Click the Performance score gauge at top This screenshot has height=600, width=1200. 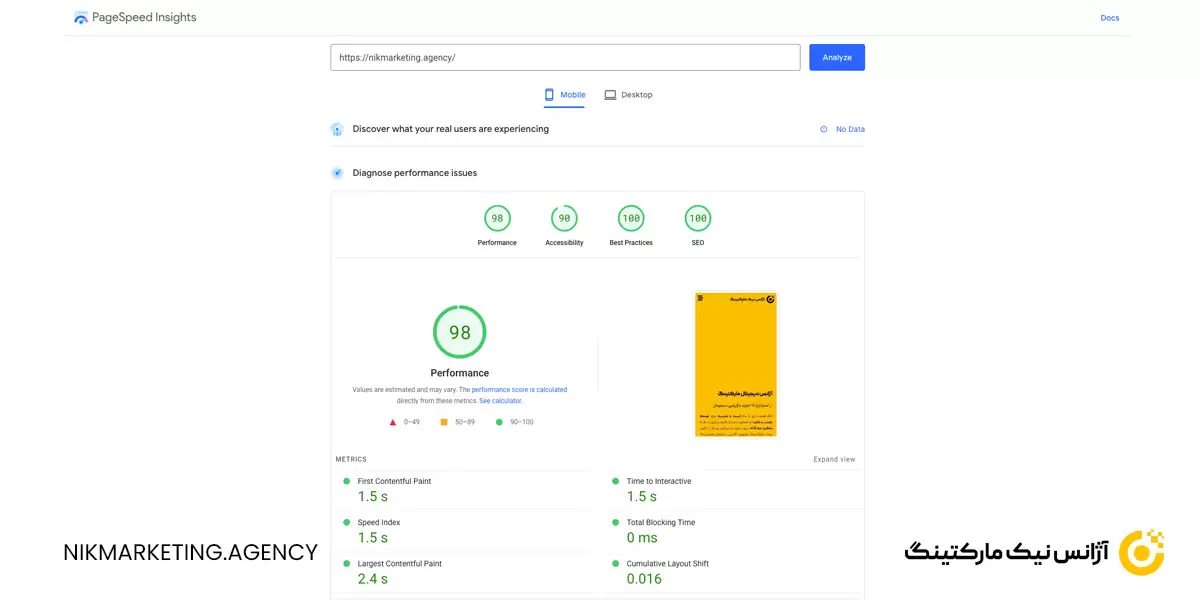(497, 218)
